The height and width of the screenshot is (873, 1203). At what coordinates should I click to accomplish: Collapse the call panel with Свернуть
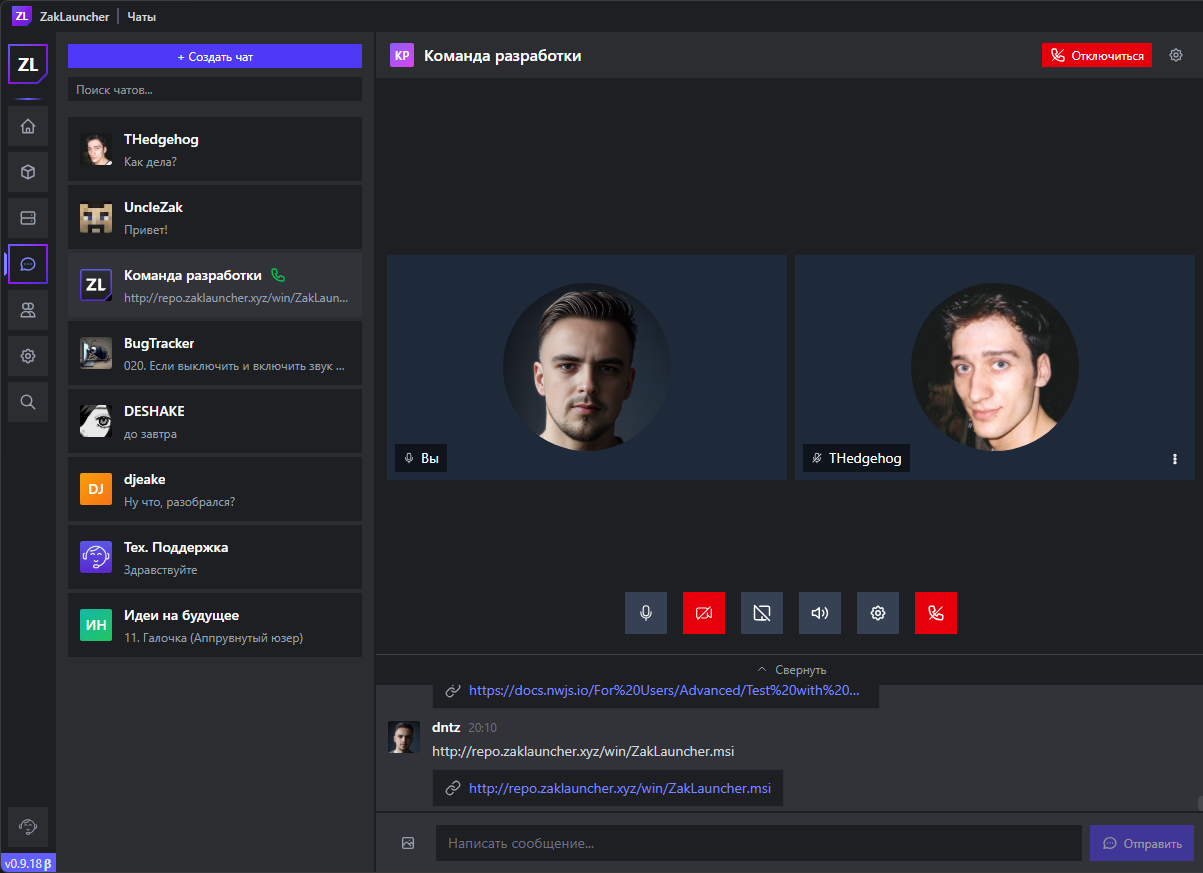[x=791, y=670]
